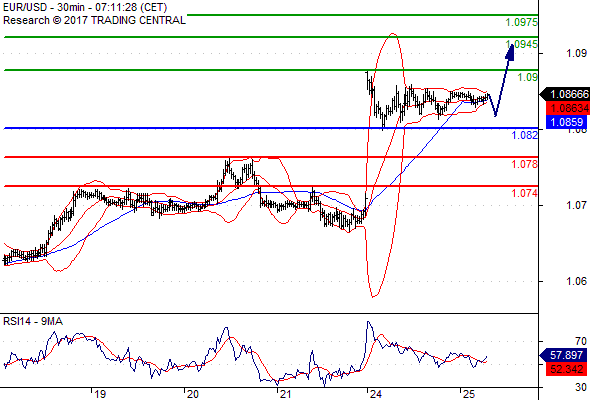
Task: Select the red 1.074 support label
Action: point(525,193)
